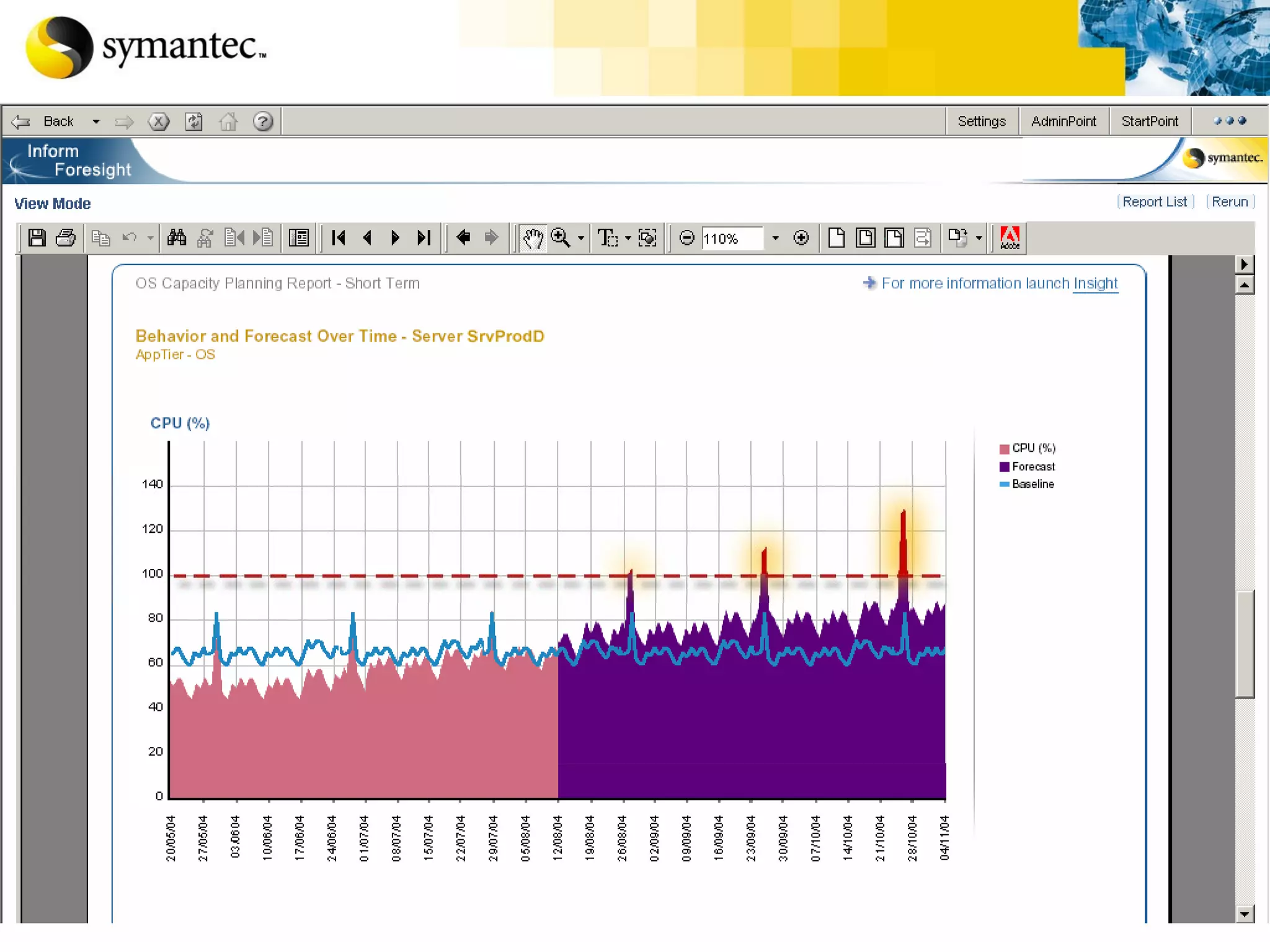Toggle the bookmarks navigation pane button
Screen dimensions: 1270x952
click(299, 238)
